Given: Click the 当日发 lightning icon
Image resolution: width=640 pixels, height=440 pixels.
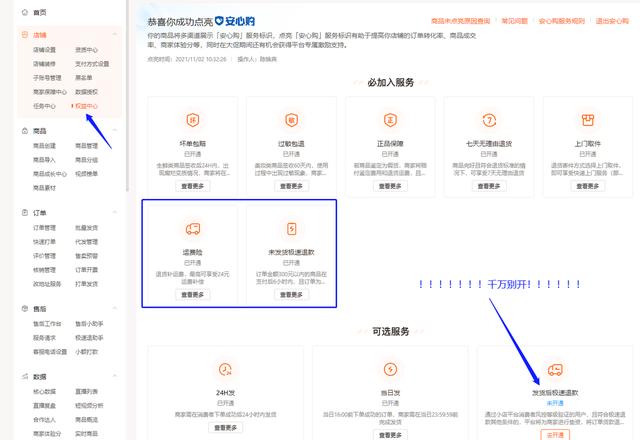Looking at the screenshot, I should 390,371.
